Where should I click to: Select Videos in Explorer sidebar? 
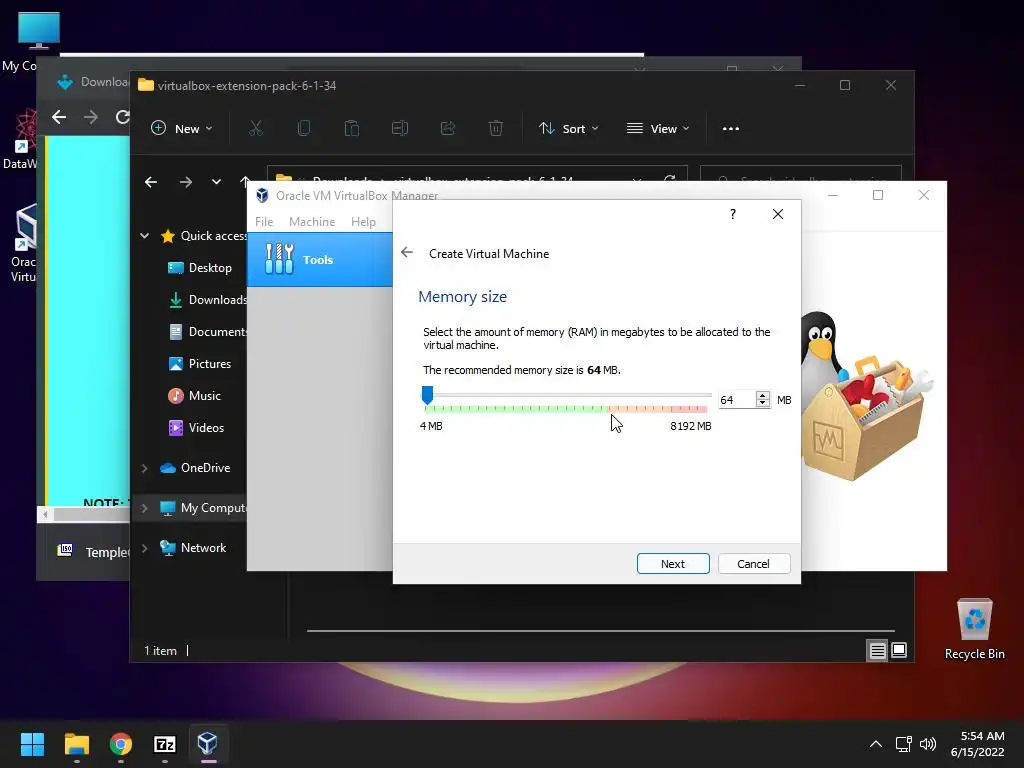(x=196, y=428)
